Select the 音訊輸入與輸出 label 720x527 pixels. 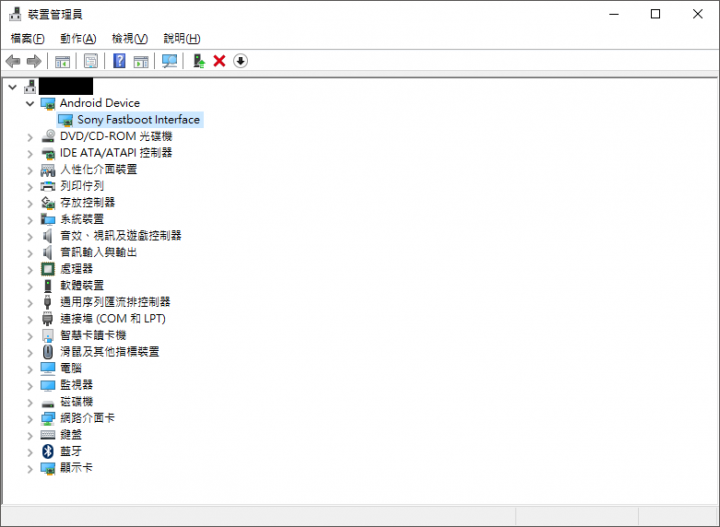(x=99, y=252)
